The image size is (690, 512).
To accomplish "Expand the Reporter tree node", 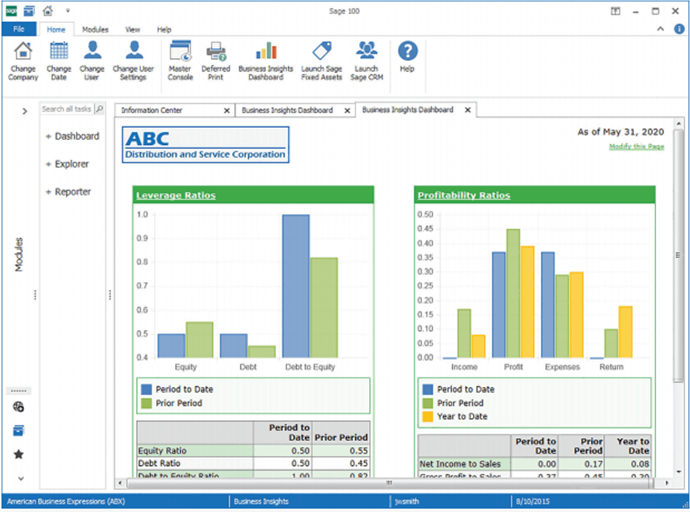I will coord(48,192).
